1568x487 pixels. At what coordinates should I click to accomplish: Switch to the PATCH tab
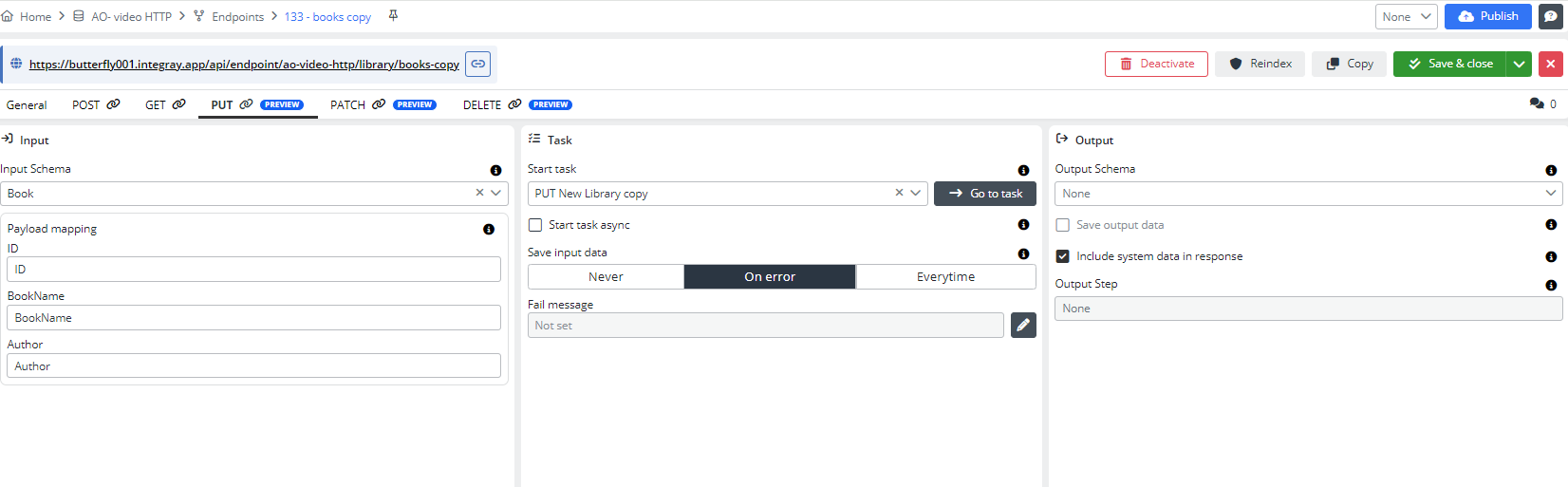click(x=347, y=104)
